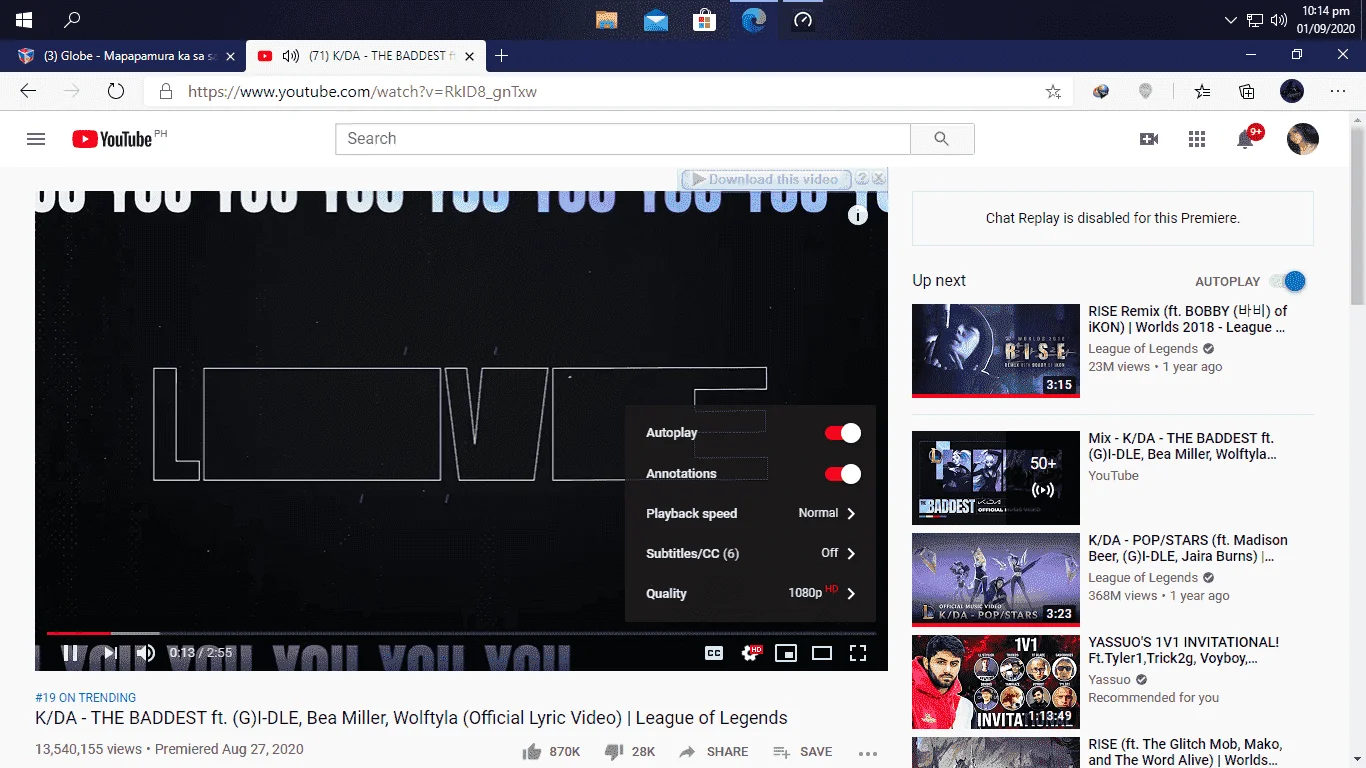
Task: Open the YouTube account avatar menu
Action: point(1302,139)
